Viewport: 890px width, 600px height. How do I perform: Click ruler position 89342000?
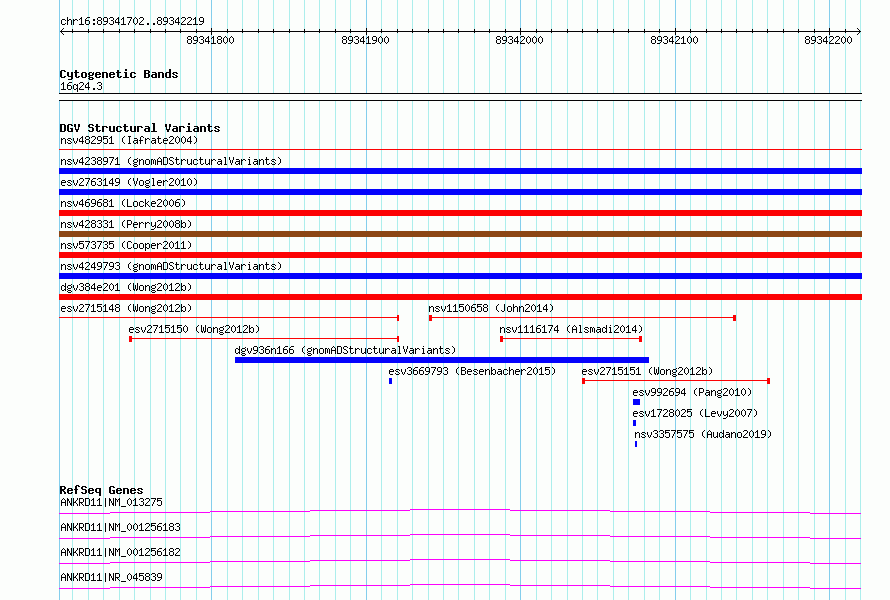tap(519, 40)
